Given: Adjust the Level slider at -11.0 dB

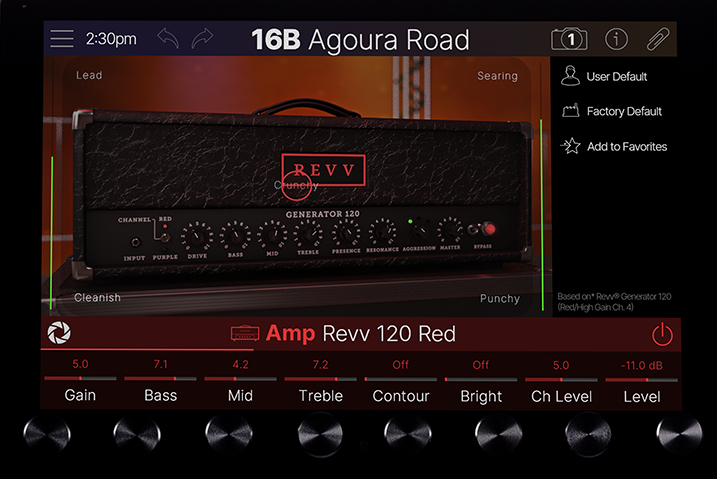Looking at the screenshot, I should (642, 379).
